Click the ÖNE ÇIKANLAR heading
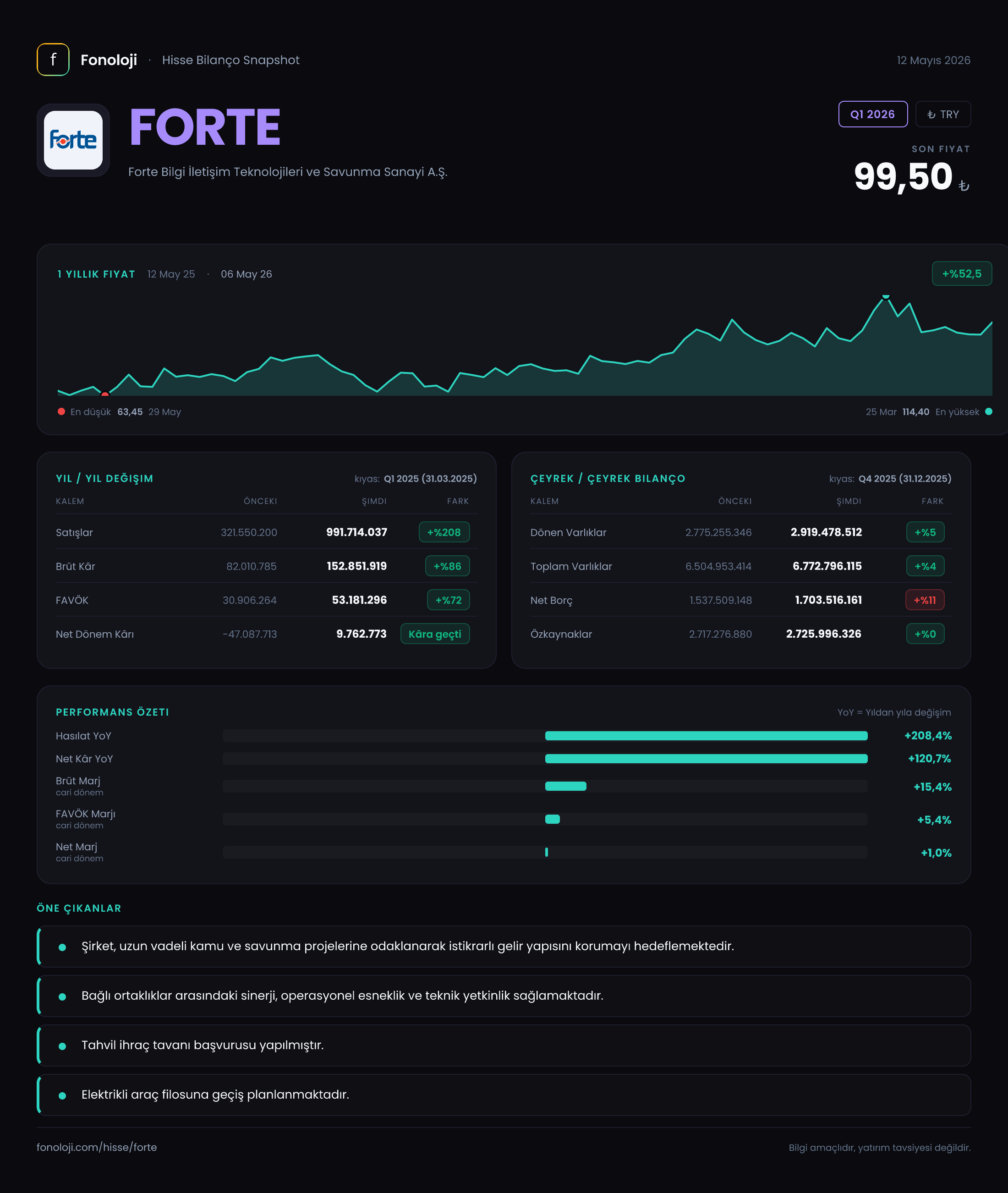 [x=79, y=908]
